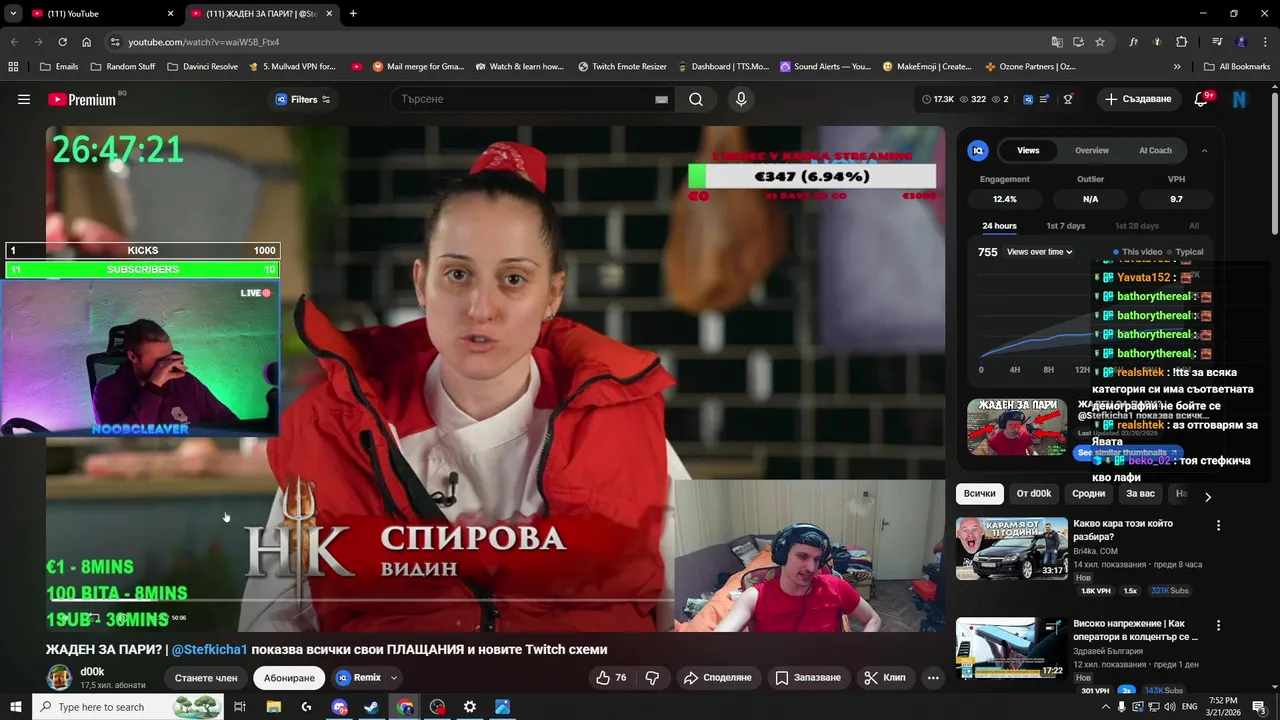Screen dimensions: 1280x720
Task: Open more actions under the video
Action: [x=933, y=677]
